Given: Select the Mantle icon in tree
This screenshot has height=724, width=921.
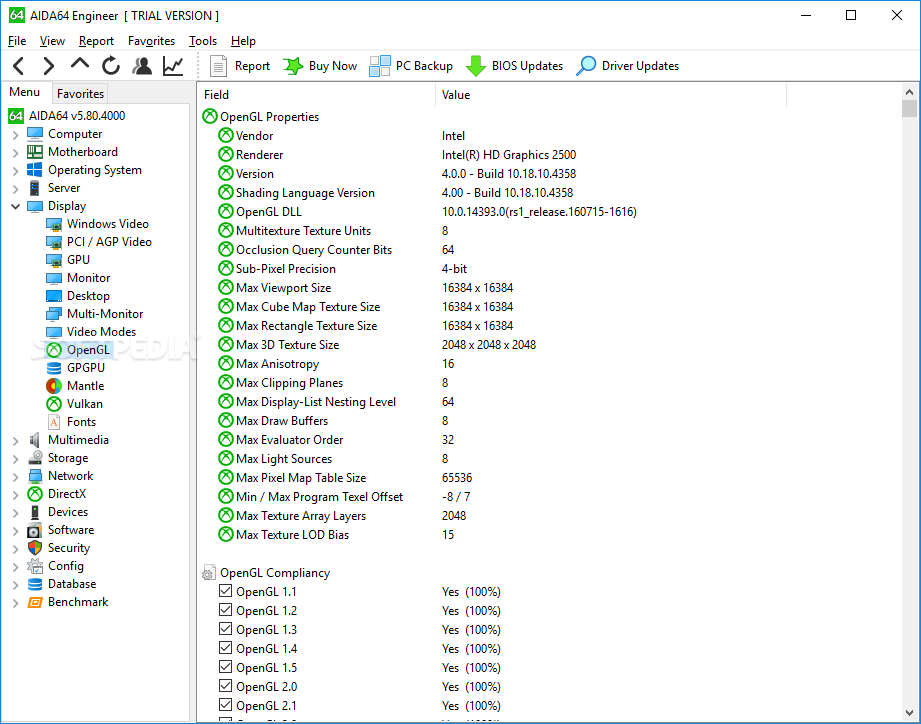Looking at the screenshot, I should (x=54, y=386).
